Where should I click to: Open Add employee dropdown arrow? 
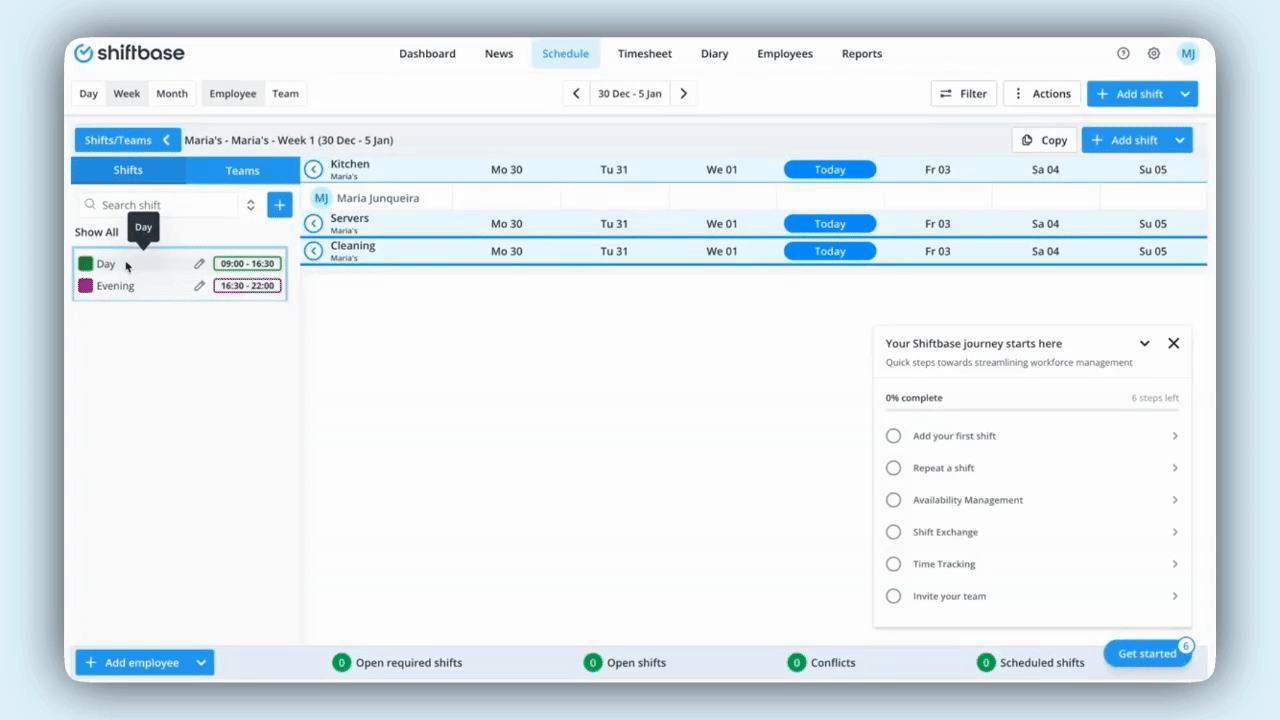tap(201, 662)
